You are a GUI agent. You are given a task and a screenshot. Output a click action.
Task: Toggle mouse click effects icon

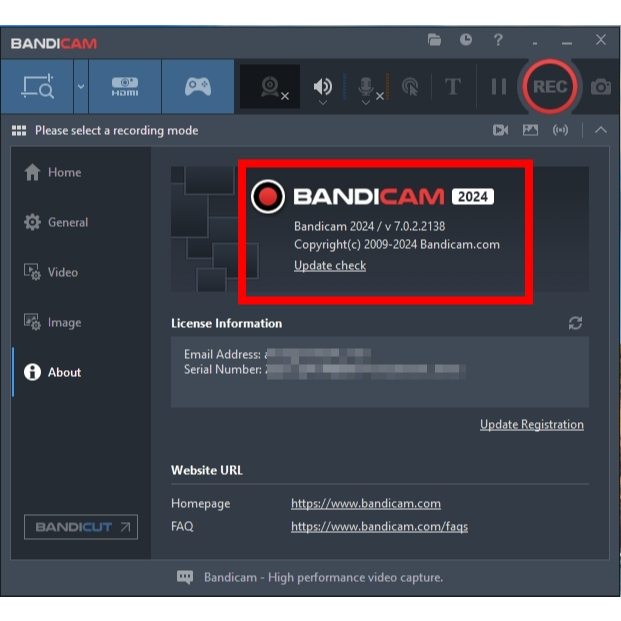410,86
